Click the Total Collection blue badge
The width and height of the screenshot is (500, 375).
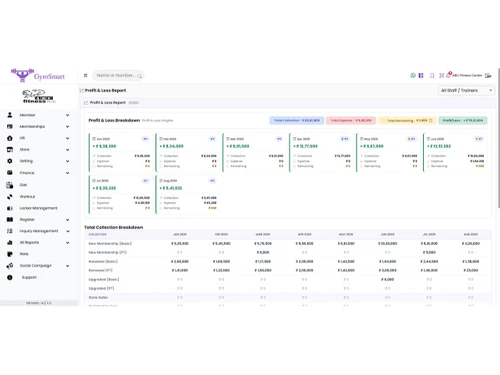click(297, 120)
